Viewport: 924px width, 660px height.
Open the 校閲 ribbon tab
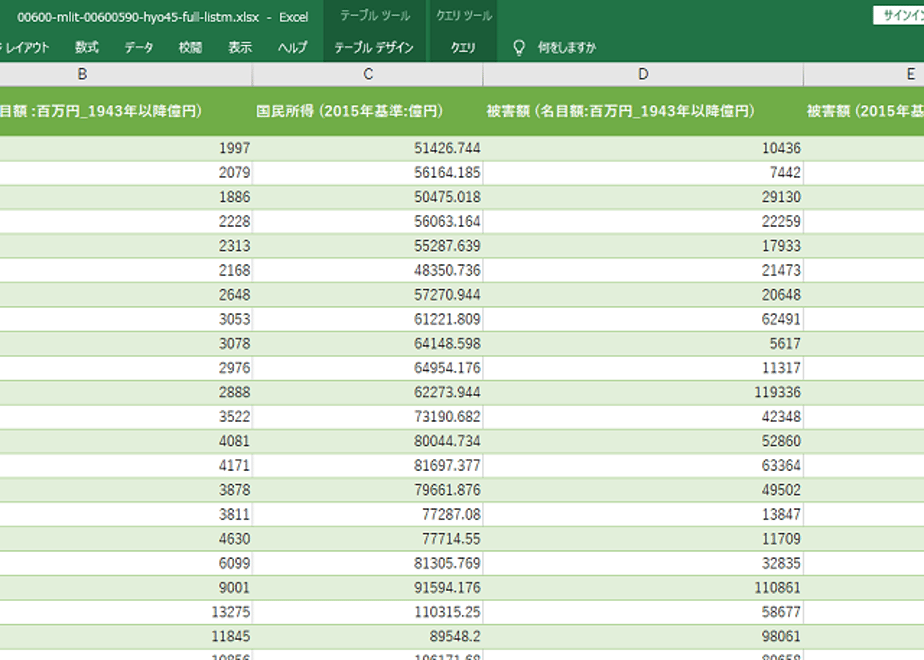[x=190, y=48]
